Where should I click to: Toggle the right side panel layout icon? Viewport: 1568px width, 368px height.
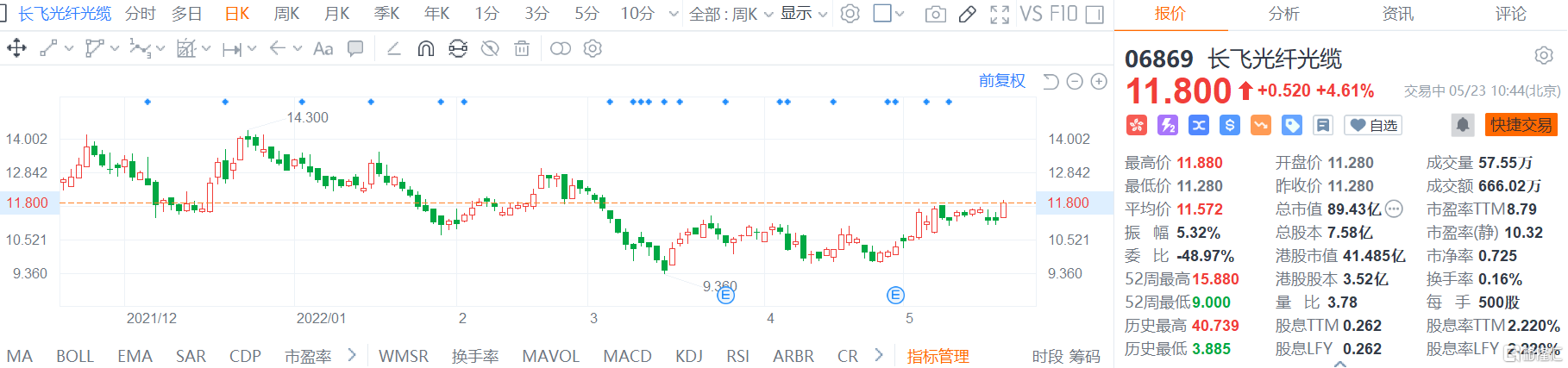point(1094,15)
